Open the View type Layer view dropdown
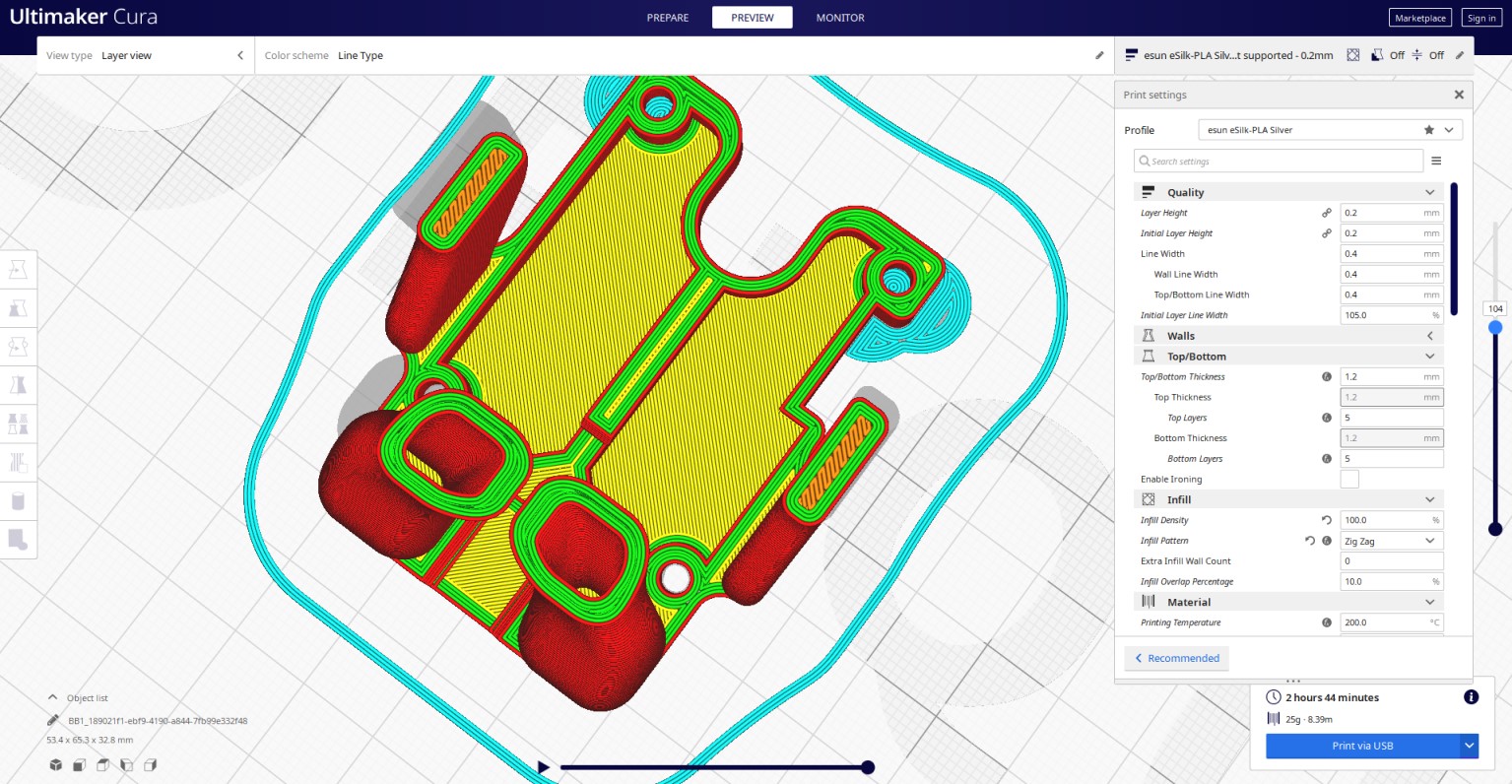This screenshot has height=784, width=1512. [x=145, y=55]
